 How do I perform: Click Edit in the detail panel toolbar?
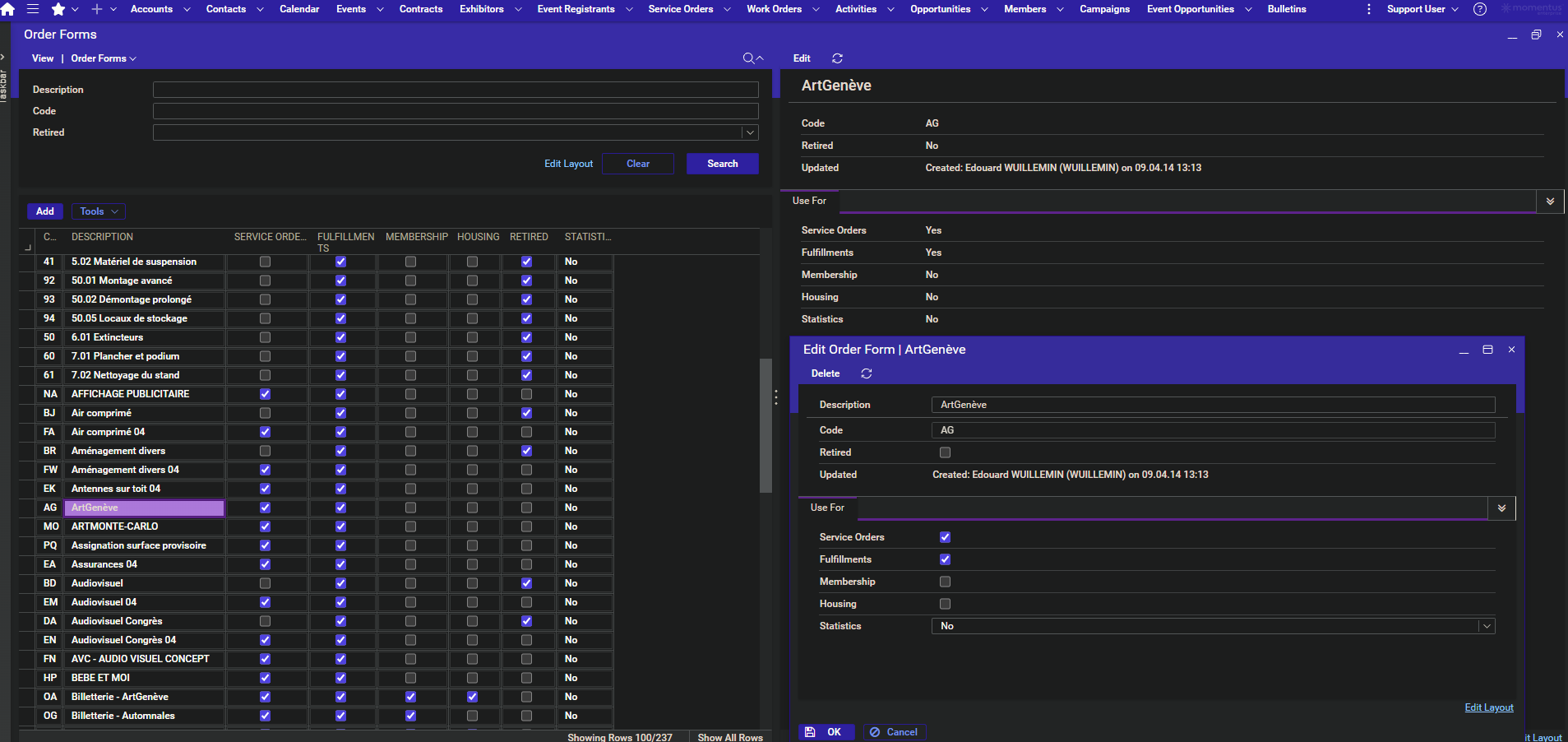coord(802,58)
